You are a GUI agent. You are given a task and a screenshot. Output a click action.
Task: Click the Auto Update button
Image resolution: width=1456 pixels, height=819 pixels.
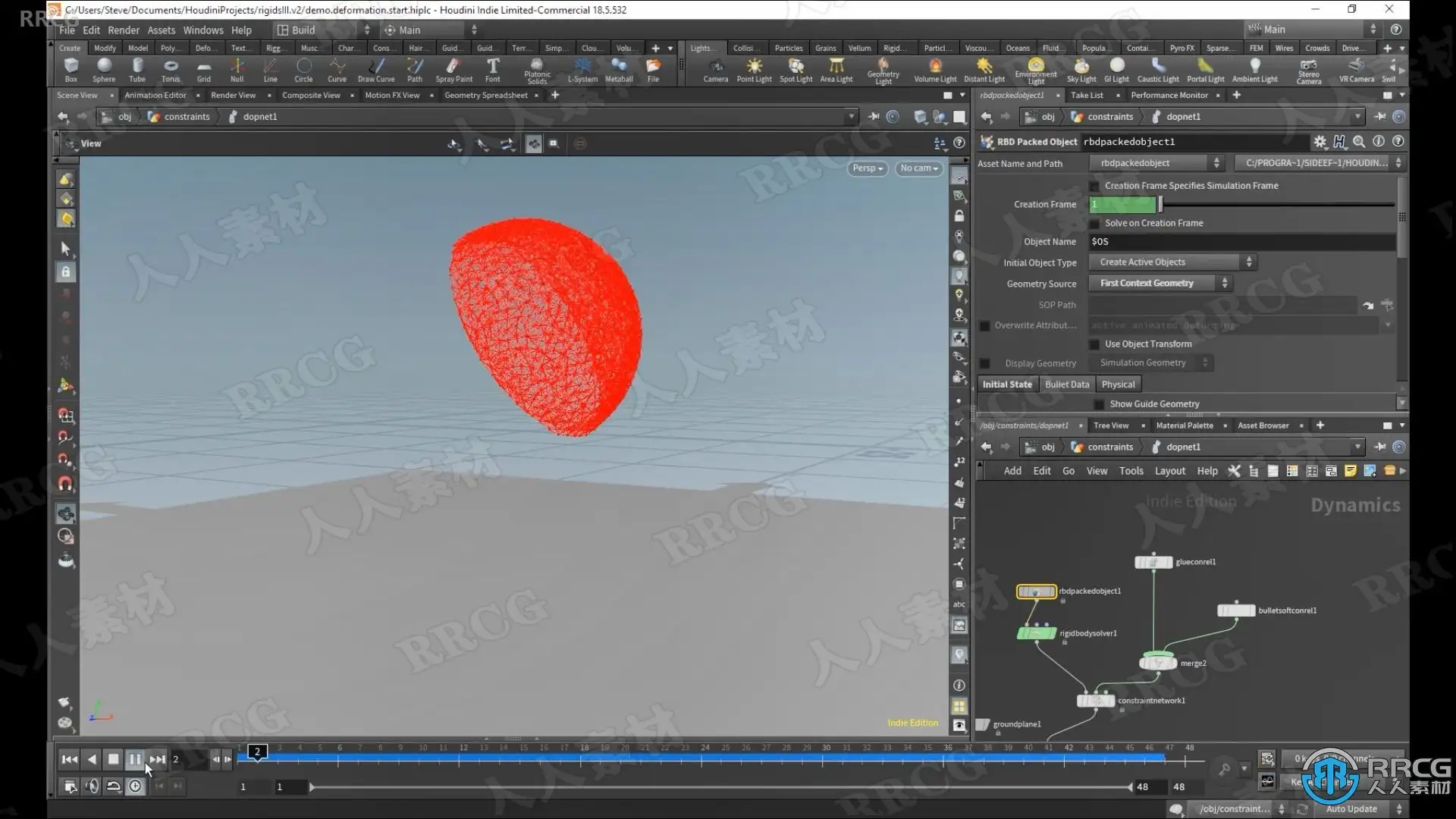pyautogui.click(x=1351, y=809)
